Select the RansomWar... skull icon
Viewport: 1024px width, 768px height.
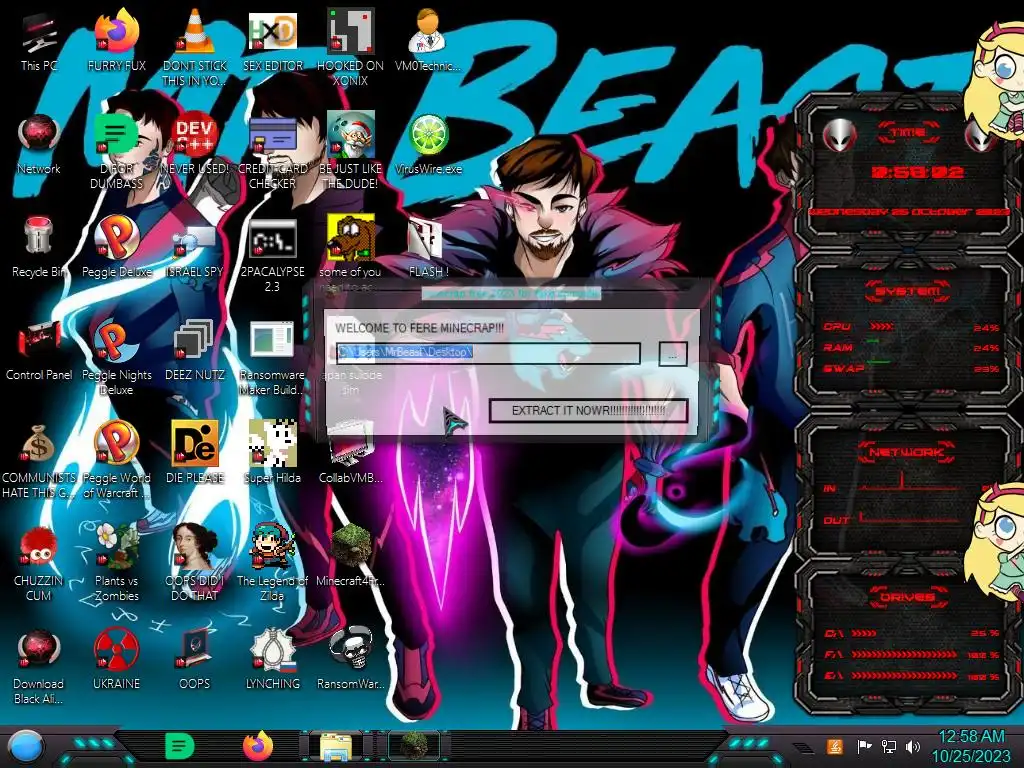click(x=350, y=649)
